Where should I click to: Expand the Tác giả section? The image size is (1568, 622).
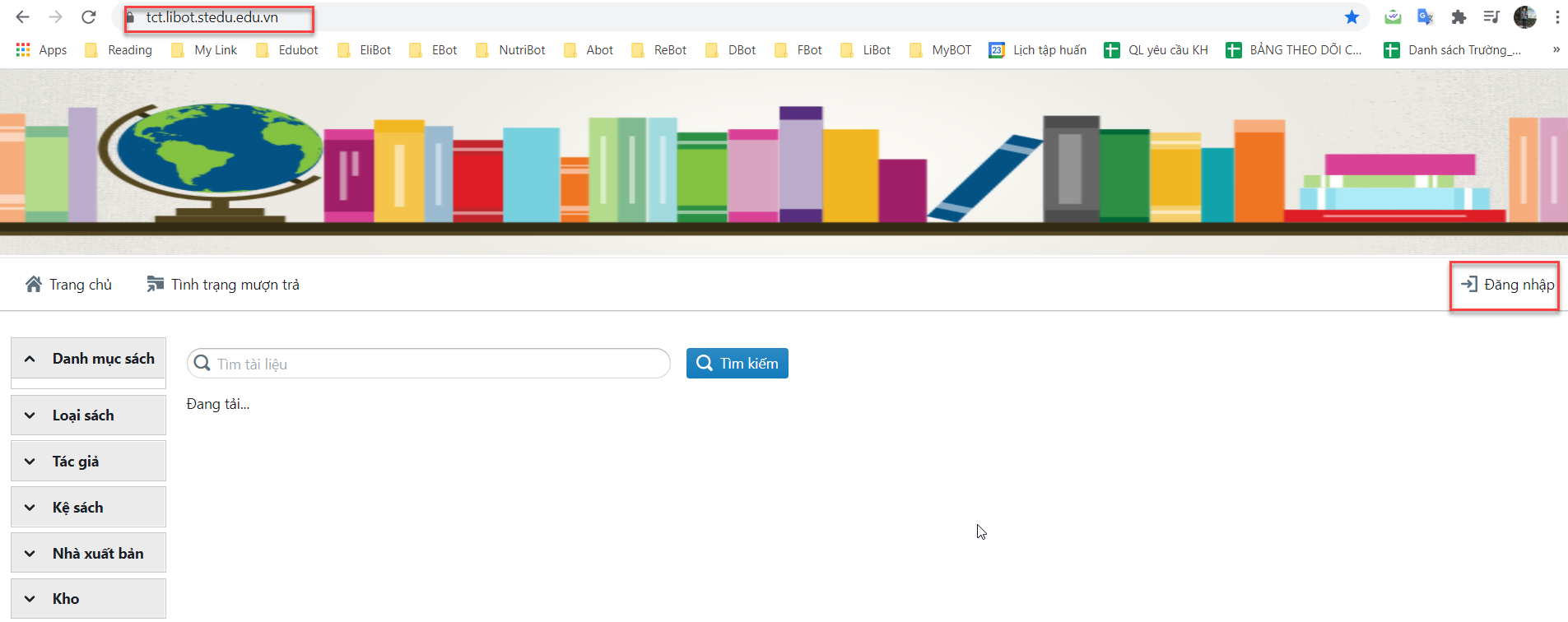(88, 462)
